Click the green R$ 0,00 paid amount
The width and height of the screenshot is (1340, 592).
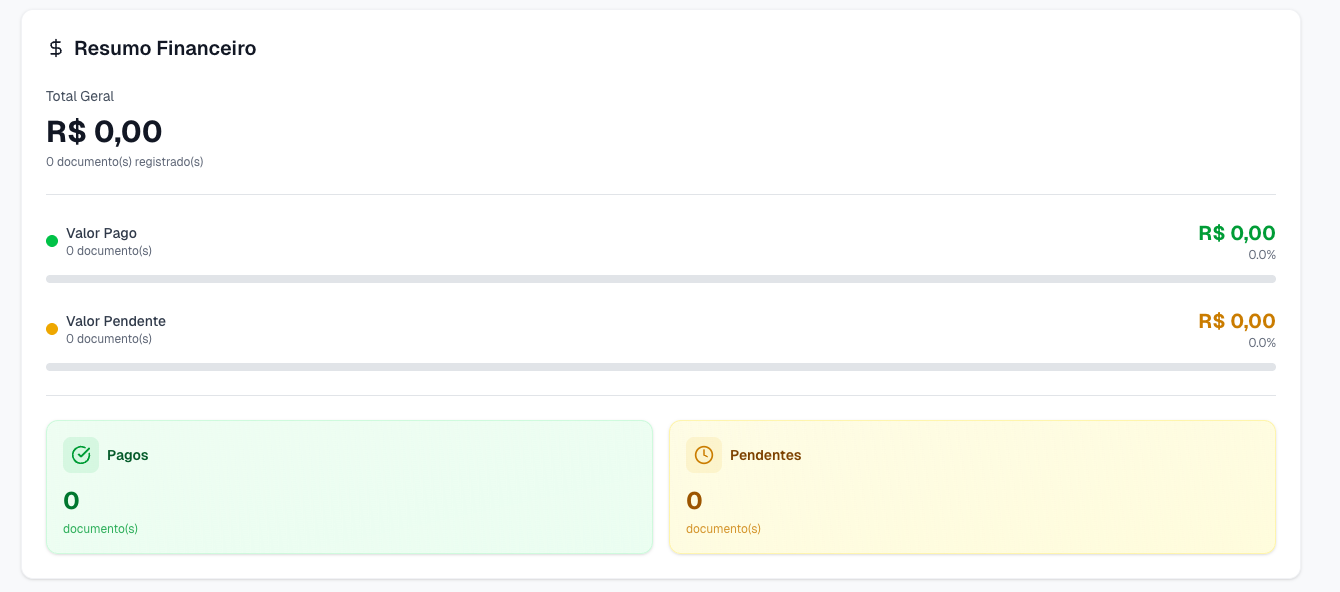tap(1236, 233)
